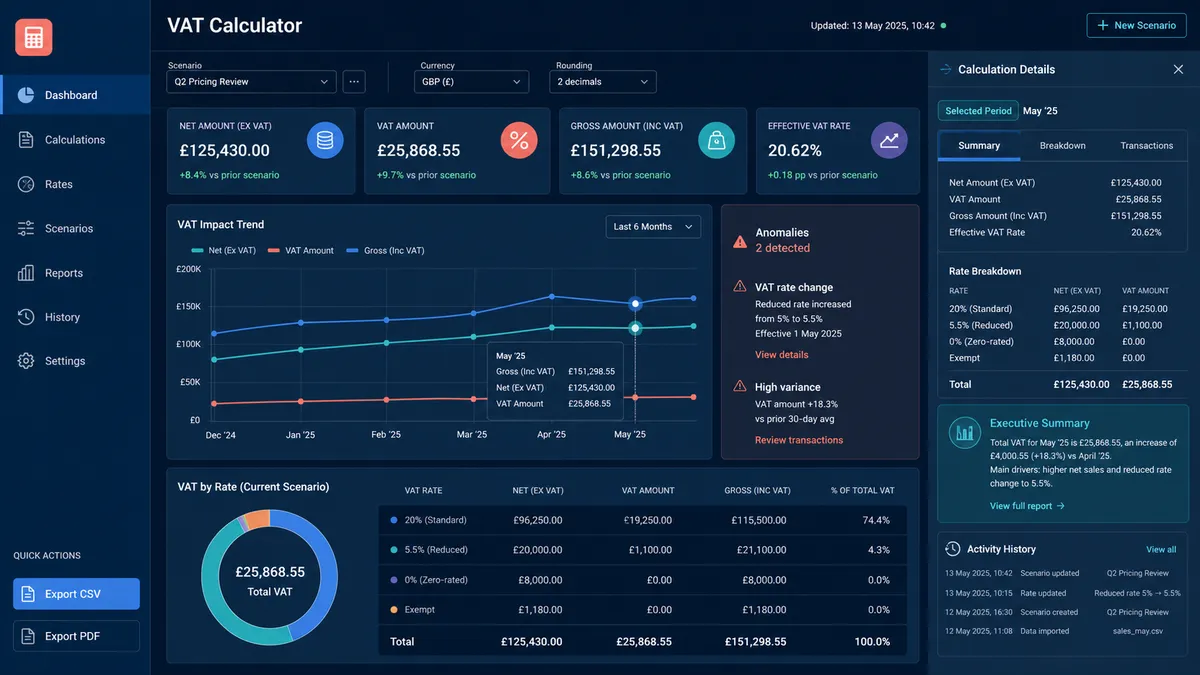
Task: Switch to the Transactions tab
Action: [1146, 146]
